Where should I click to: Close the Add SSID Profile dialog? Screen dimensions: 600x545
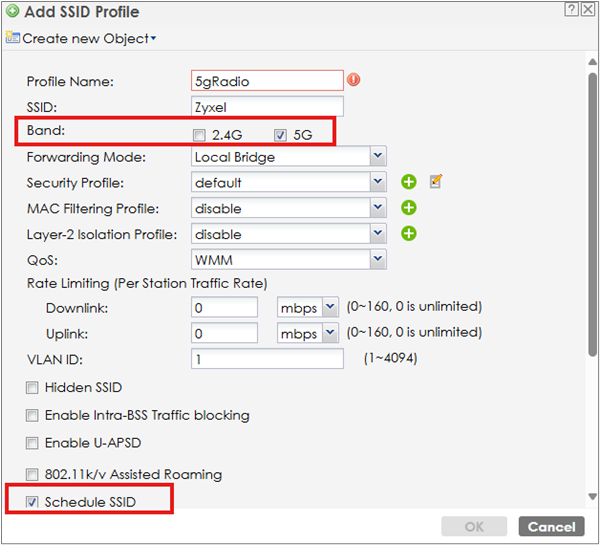click(x=588, y=9)
